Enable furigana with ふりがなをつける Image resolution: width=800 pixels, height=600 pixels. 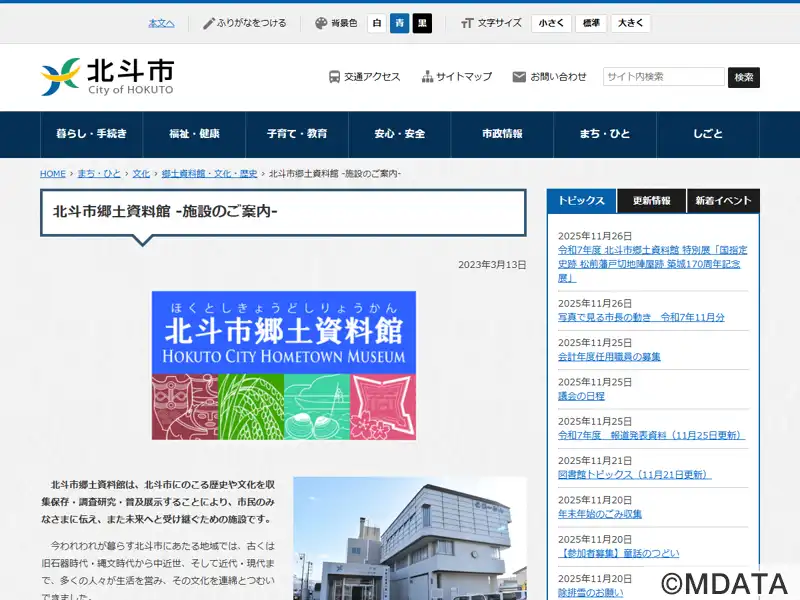coord(252,23)
